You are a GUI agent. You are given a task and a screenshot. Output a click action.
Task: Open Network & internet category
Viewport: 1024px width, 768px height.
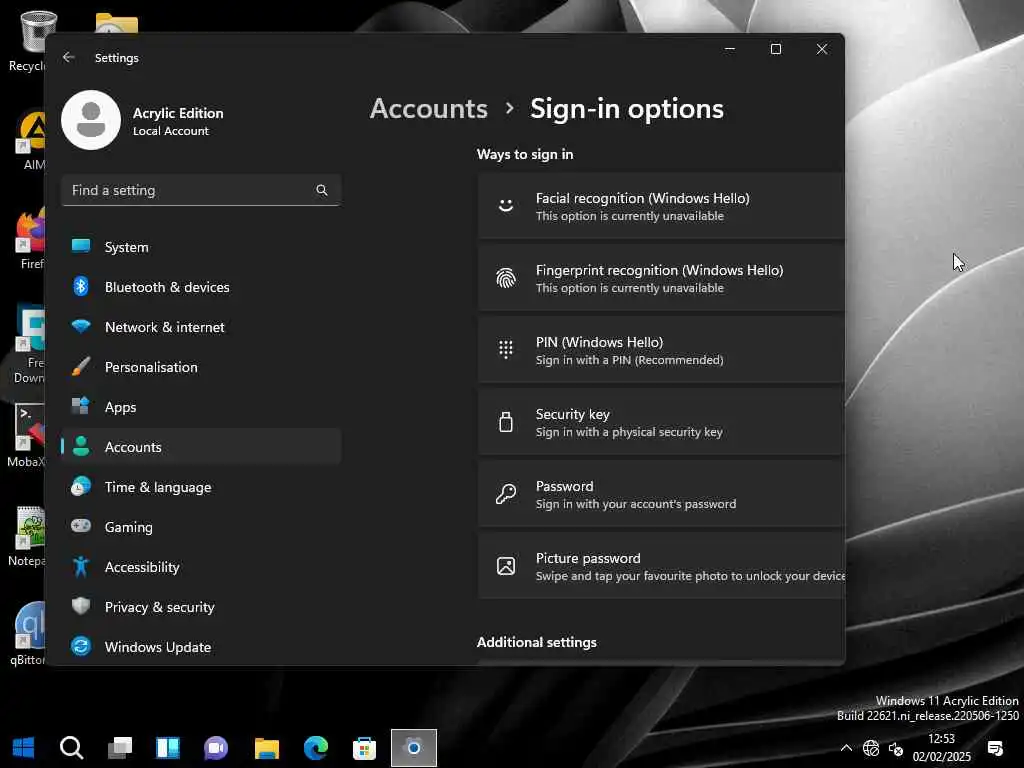coord(200,327)
